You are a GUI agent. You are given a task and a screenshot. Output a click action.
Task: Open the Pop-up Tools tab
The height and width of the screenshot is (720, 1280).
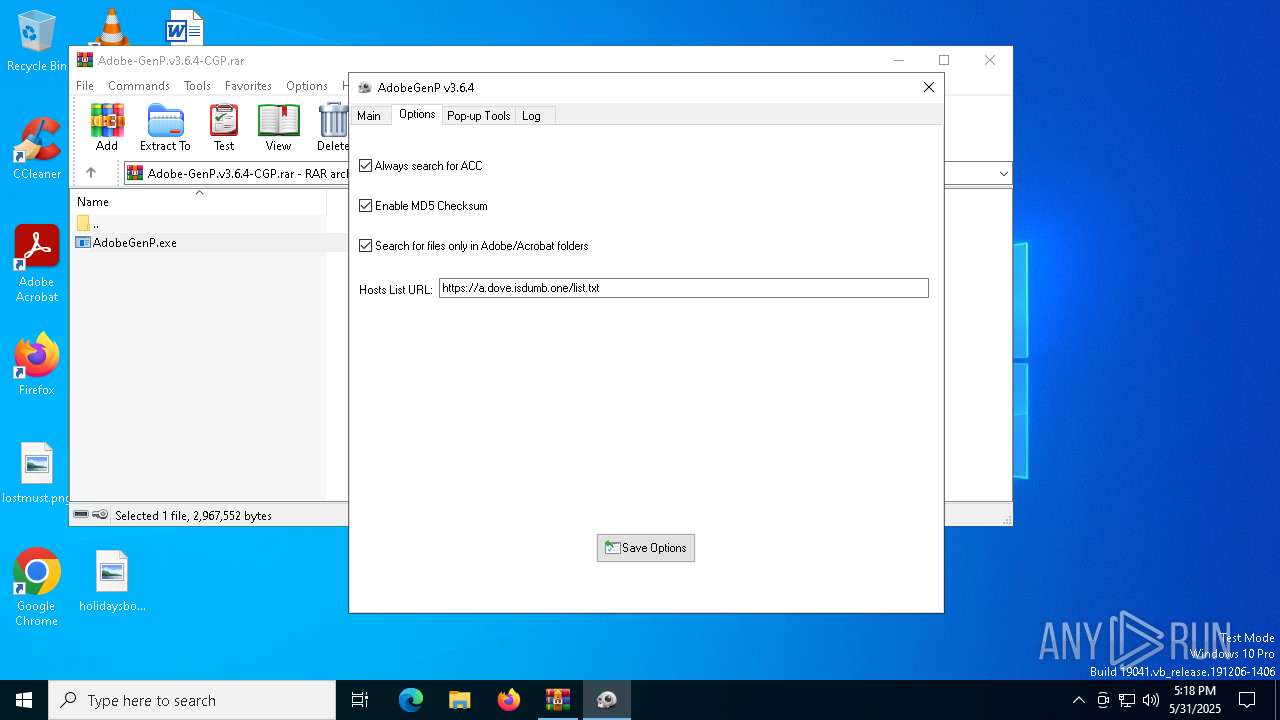(479, 116)
